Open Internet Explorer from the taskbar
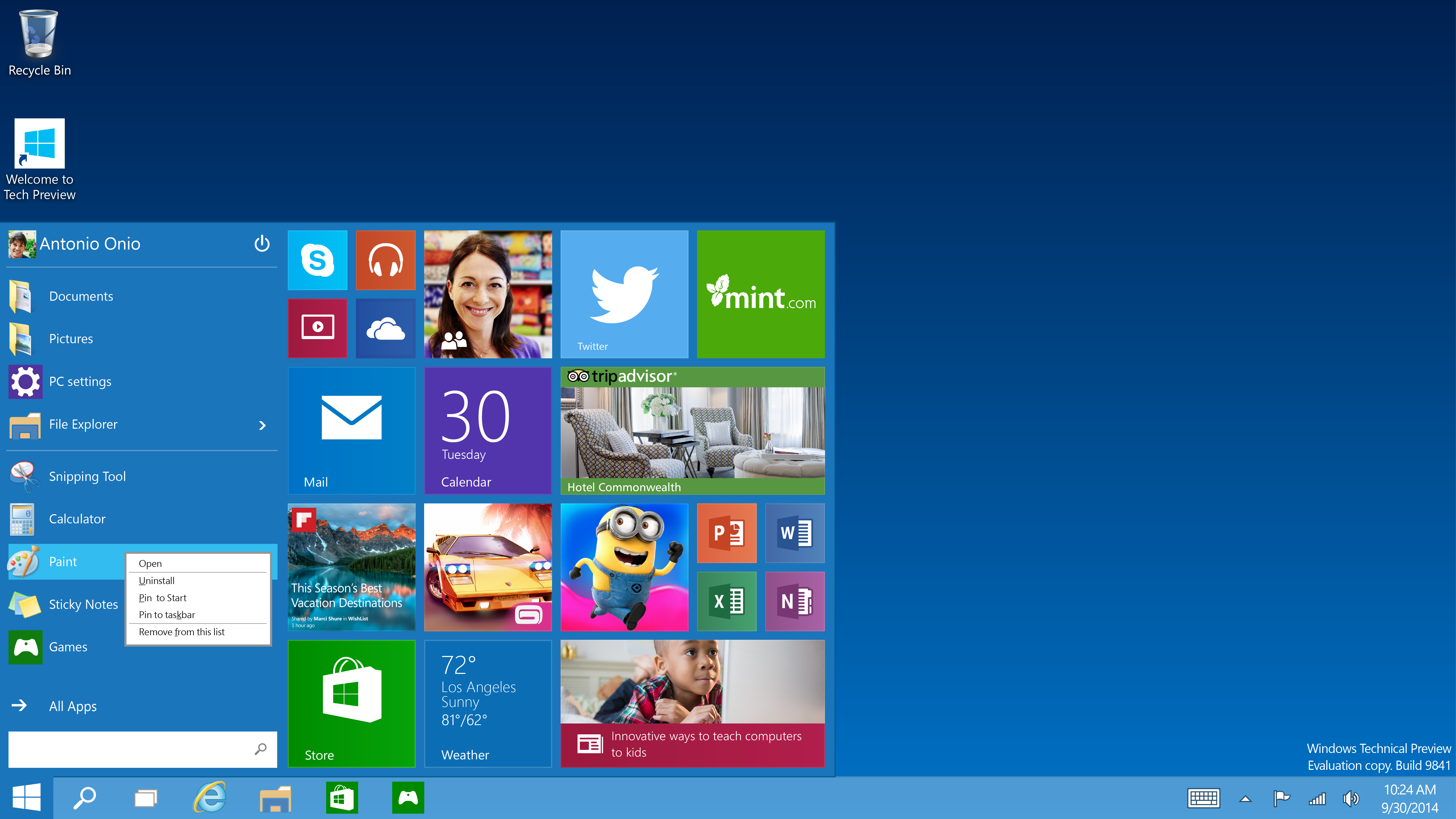 coord(210,798)
